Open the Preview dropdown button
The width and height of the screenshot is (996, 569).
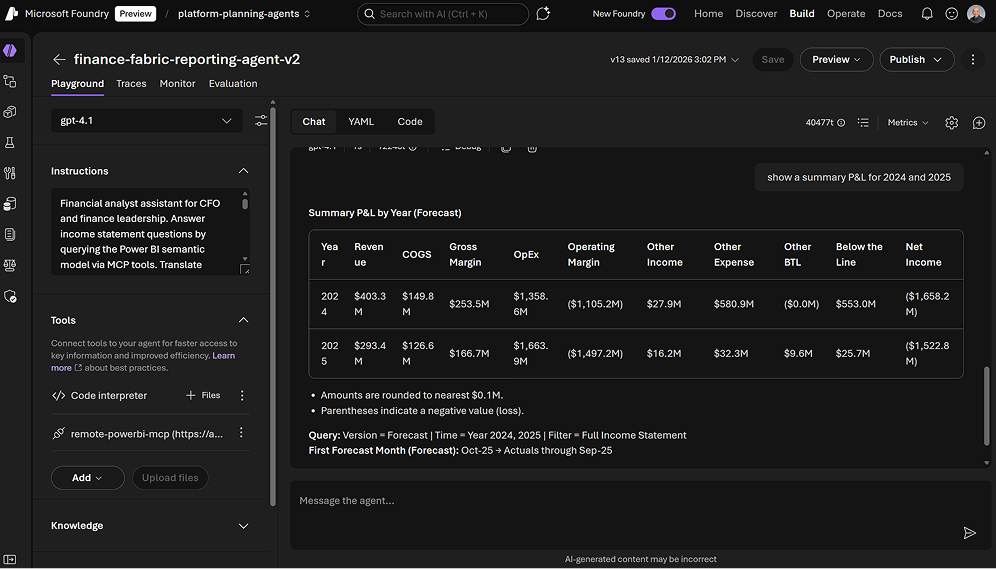(837, 59)
